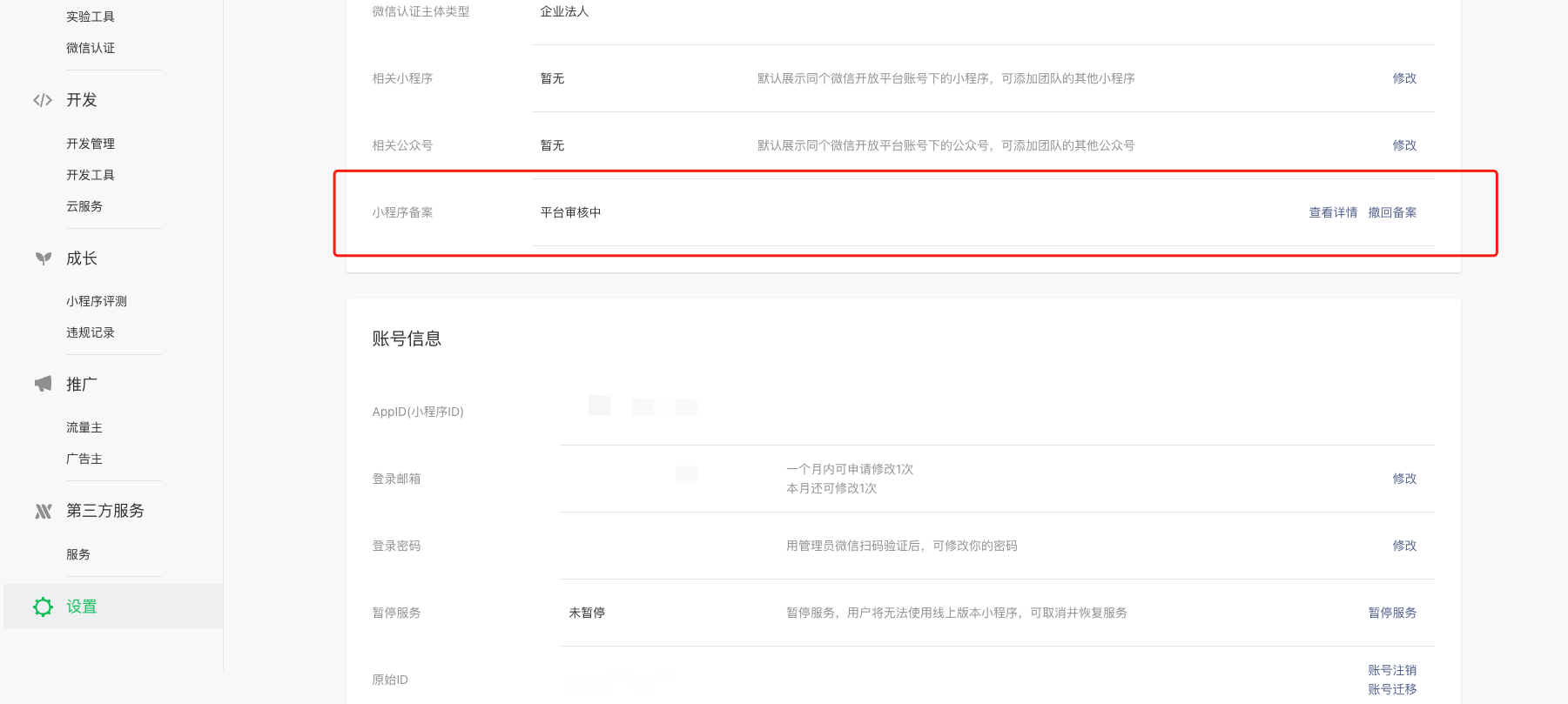Open 开发工具 in the sidebar
Image resolution: width=1568 pixels, height=704 pixels.
coord(91,175)
